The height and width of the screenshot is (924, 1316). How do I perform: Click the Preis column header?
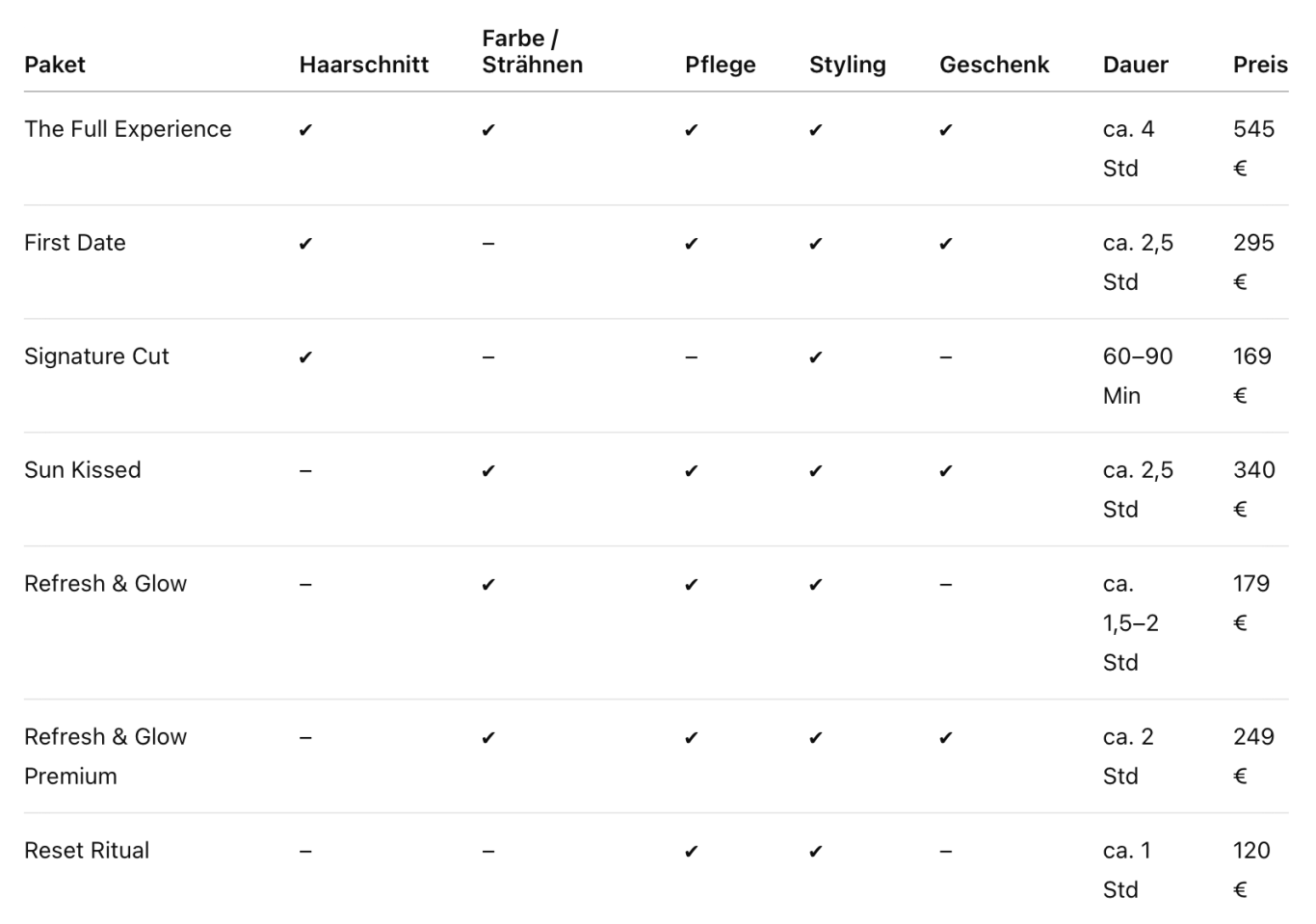1260,65
